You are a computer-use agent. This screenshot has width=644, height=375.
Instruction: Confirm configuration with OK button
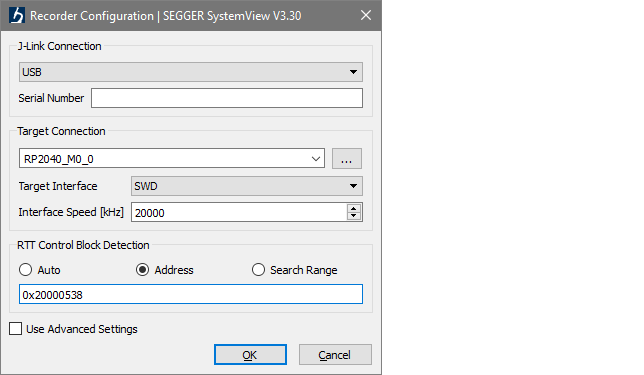tap(250, 354)
